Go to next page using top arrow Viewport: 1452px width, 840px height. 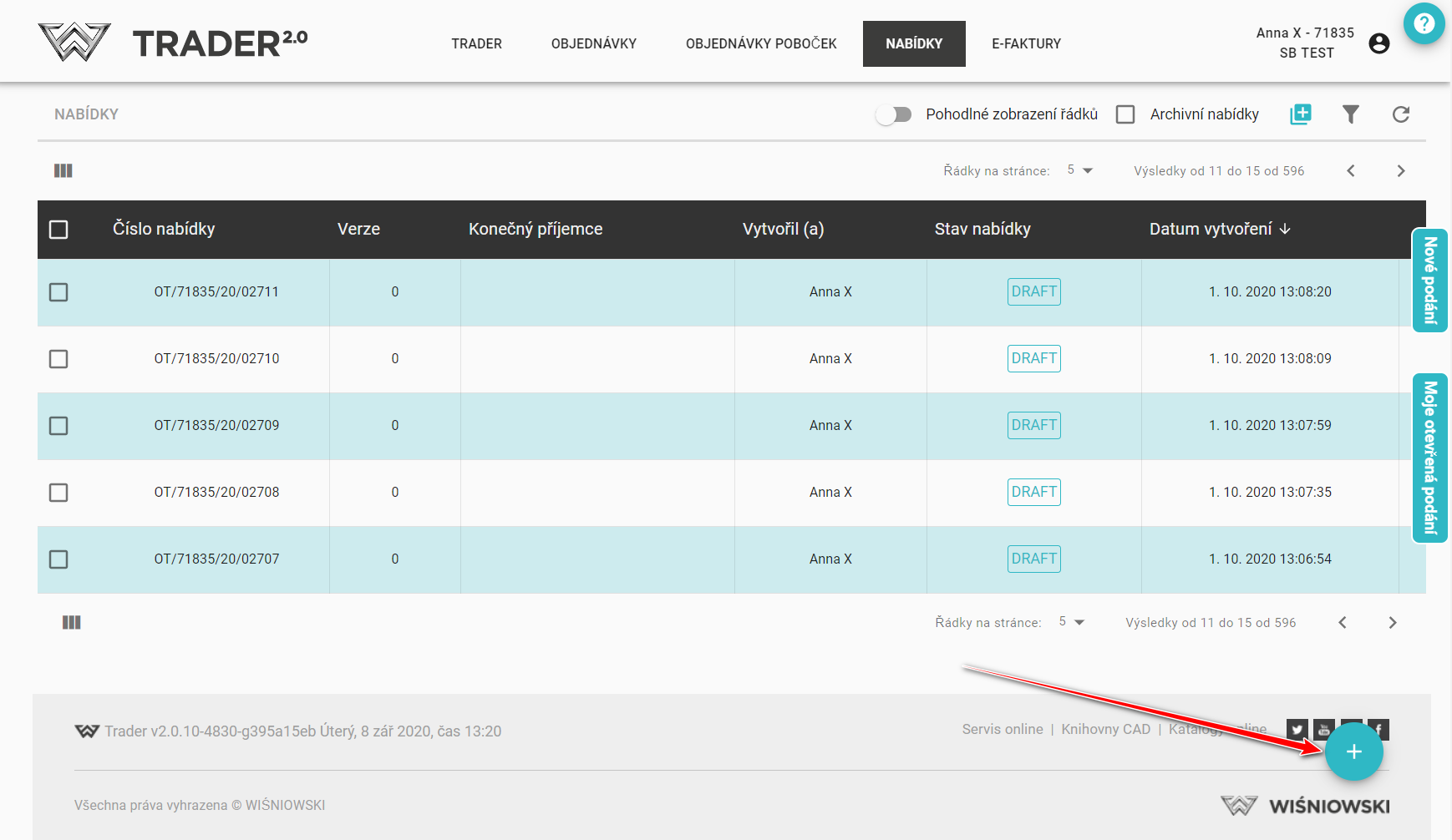(x=1401, y=171)
